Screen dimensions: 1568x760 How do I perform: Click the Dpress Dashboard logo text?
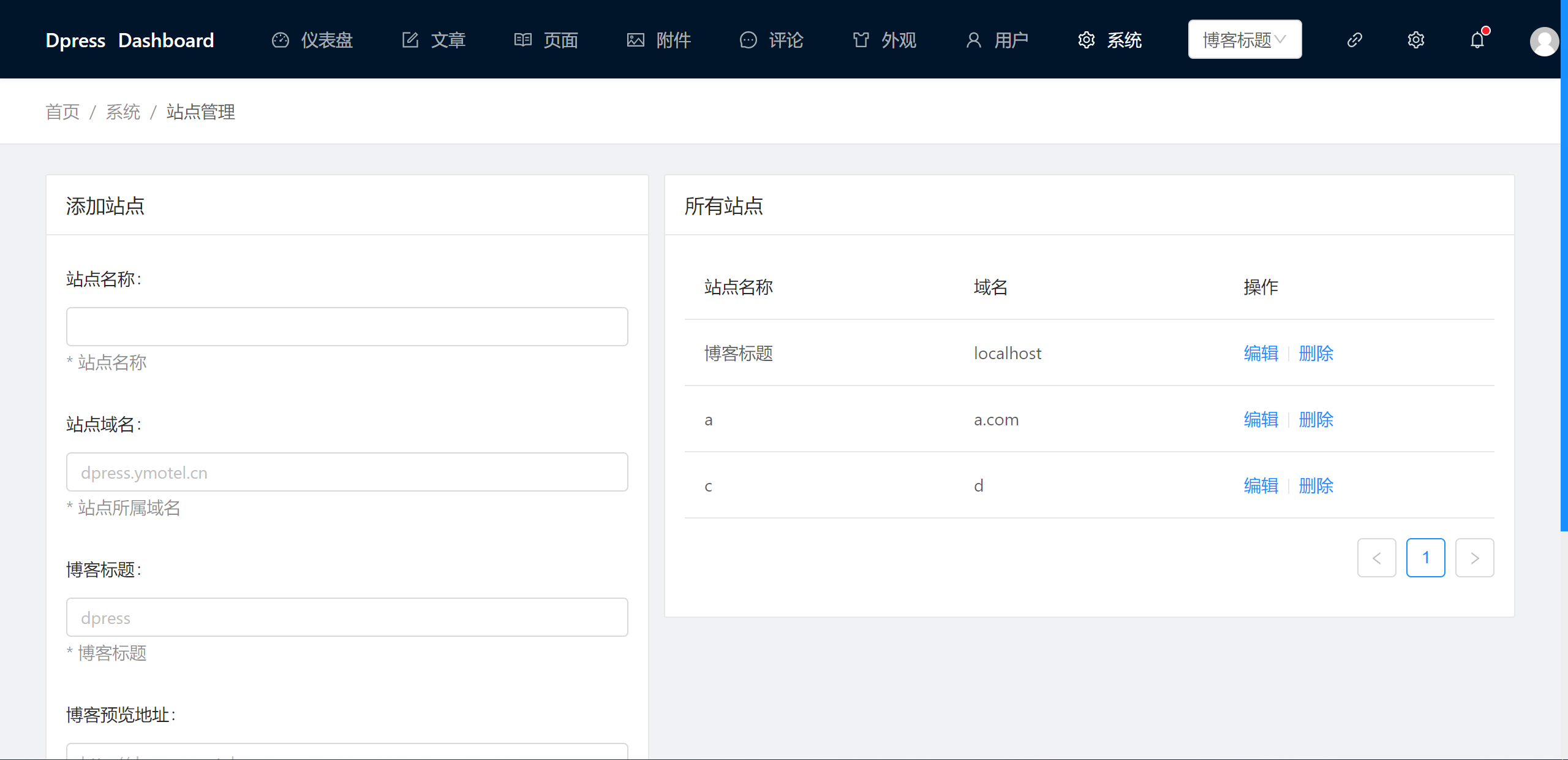(130, 40)
